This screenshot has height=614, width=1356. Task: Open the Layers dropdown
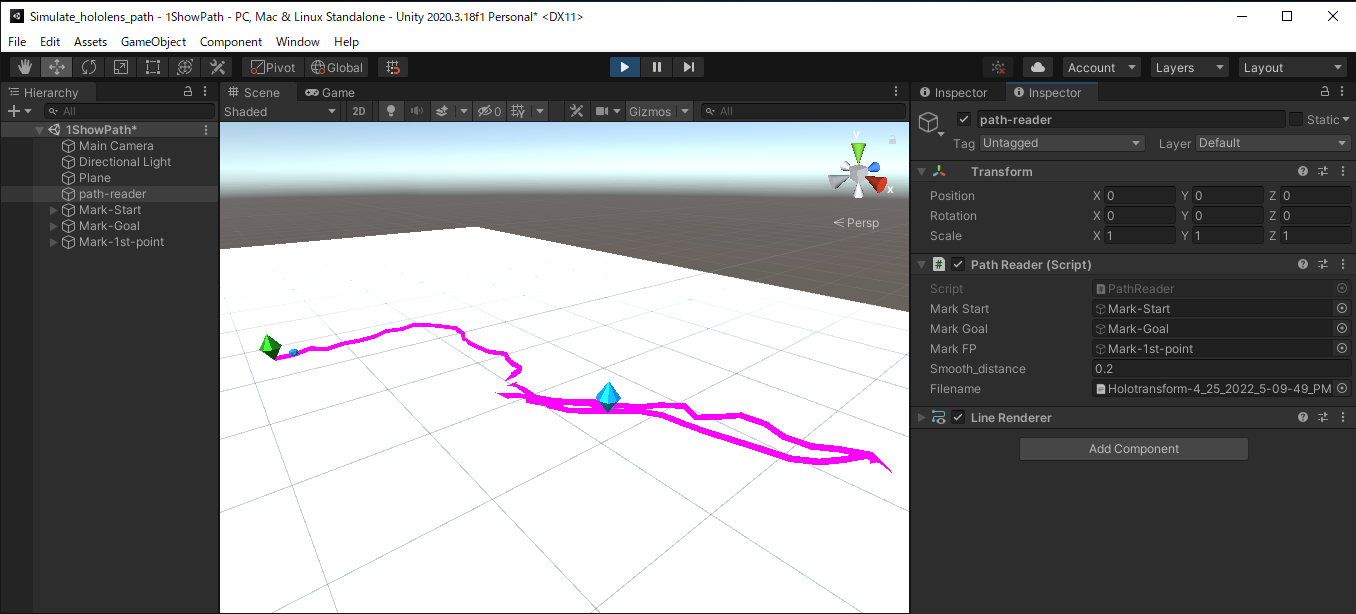click(x=1189, y=67)
